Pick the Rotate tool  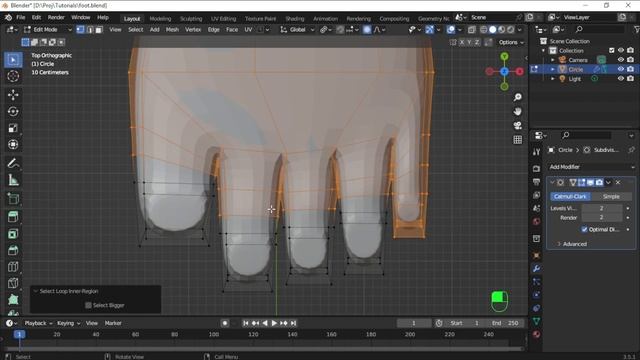(x=13, y=111)
